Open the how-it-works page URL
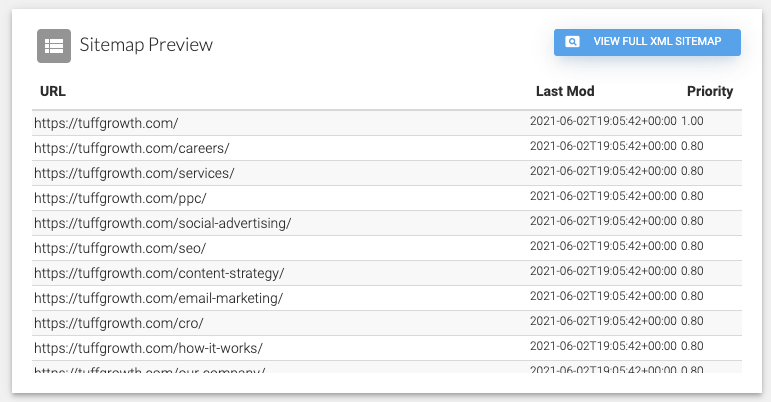The image size is (771, 402). pos(148,348)
